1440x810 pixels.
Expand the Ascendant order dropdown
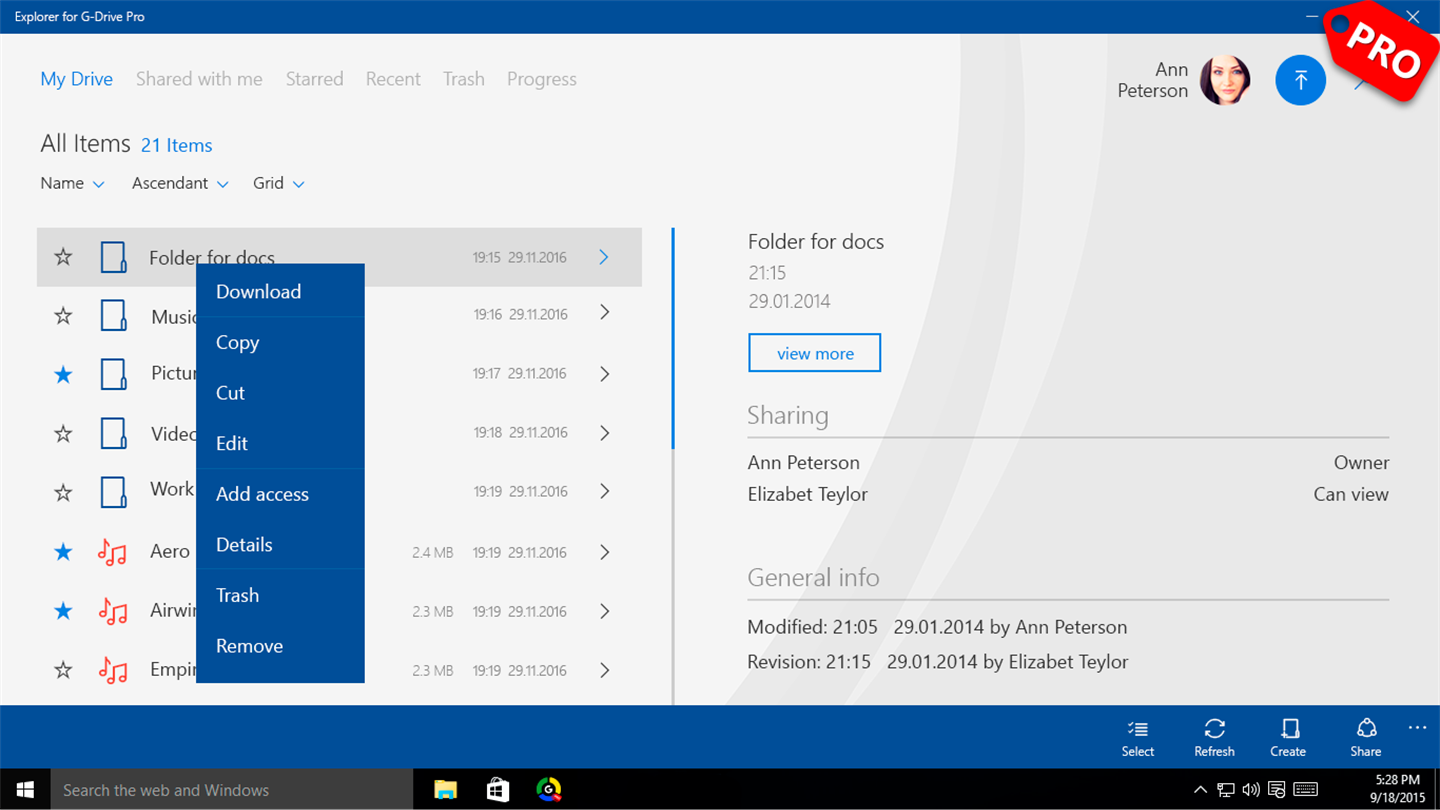[x=180, y=183]
